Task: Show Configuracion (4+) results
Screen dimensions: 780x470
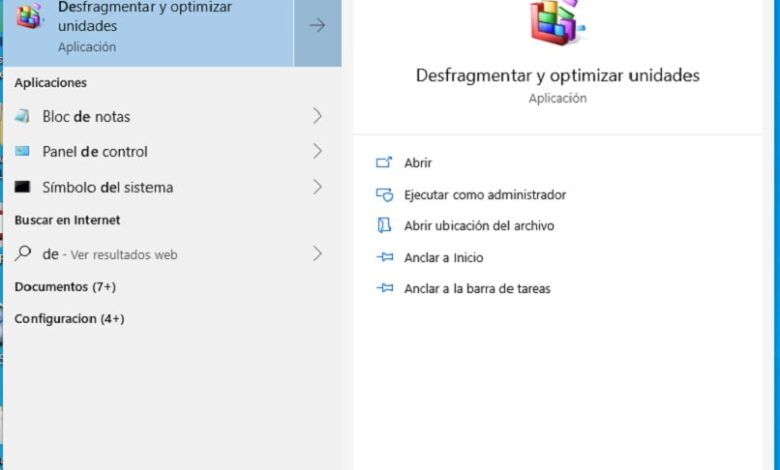Action: pos(69,319)
